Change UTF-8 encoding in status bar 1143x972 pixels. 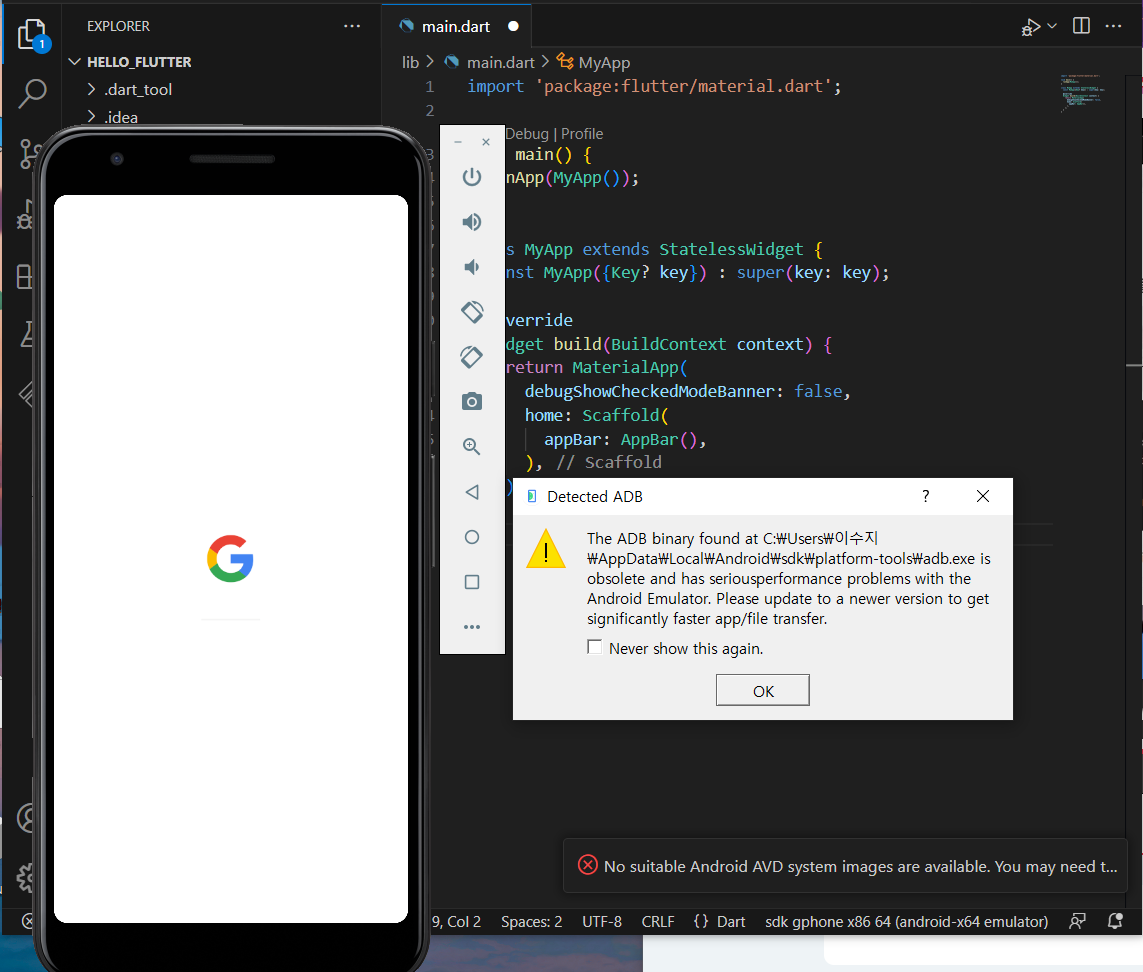point(602,922)
